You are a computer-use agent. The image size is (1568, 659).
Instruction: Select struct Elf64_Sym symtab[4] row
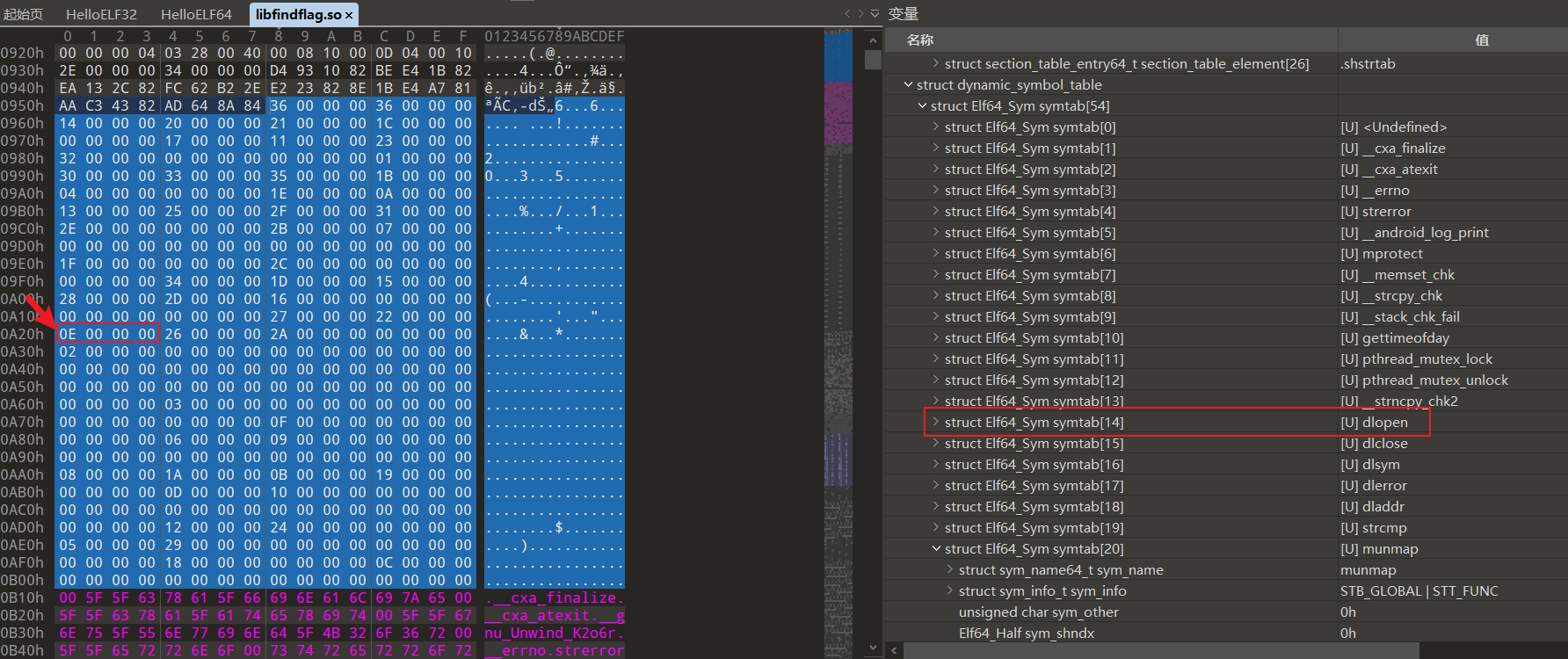[x=1226, y=211]
